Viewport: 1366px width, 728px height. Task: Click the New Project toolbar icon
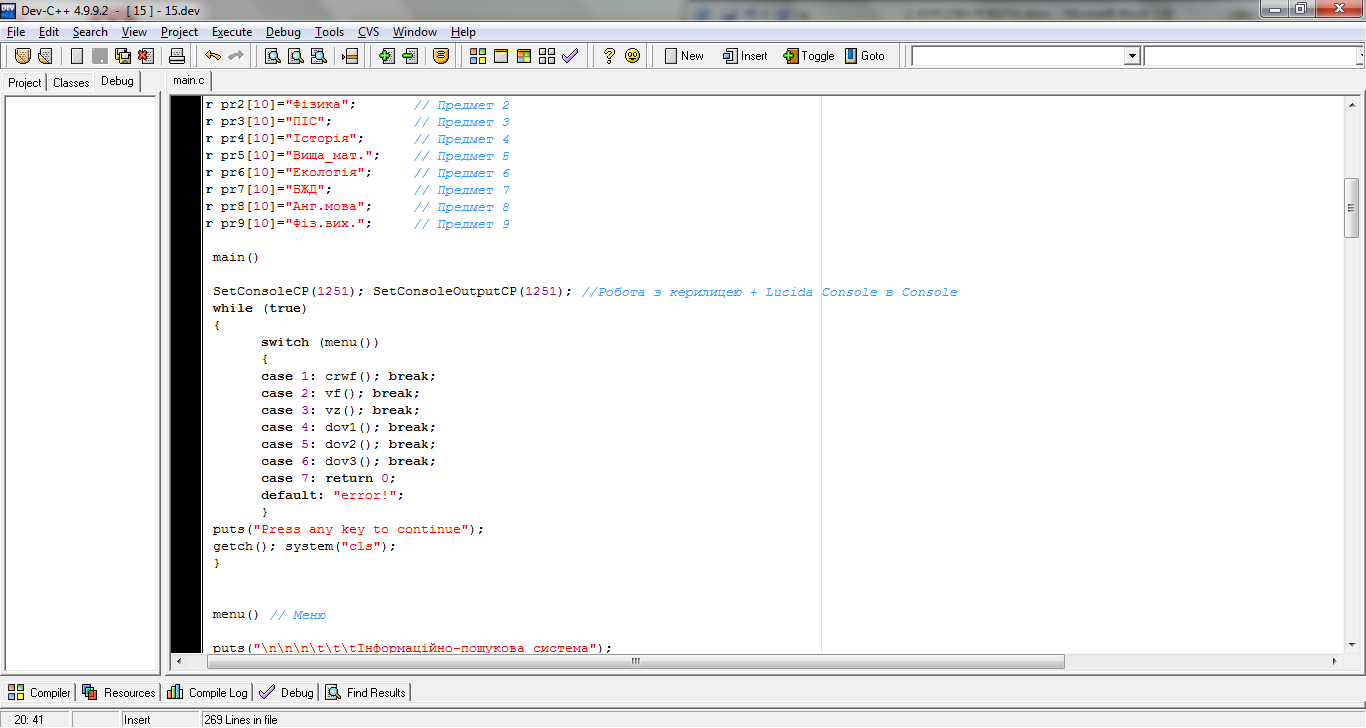point(22,56)
